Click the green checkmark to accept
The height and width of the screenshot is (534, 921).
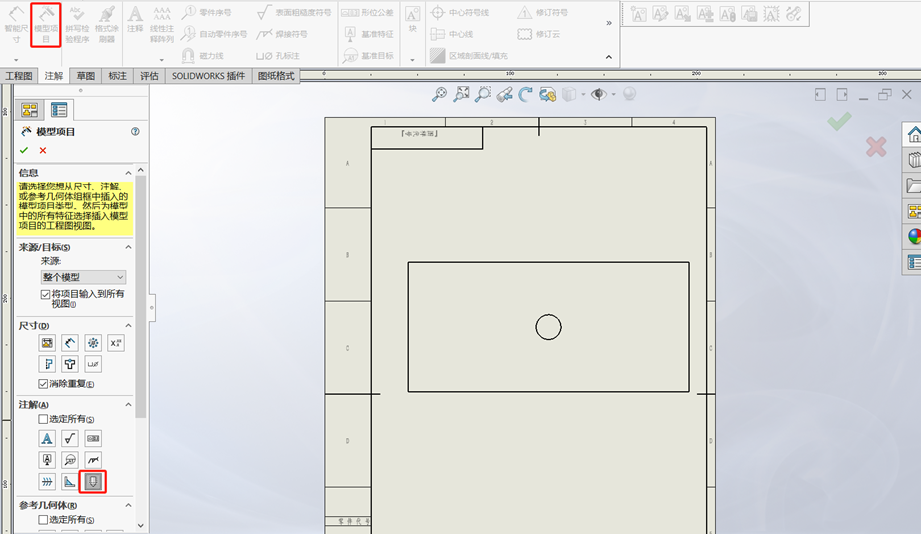(x=24, y=150)
